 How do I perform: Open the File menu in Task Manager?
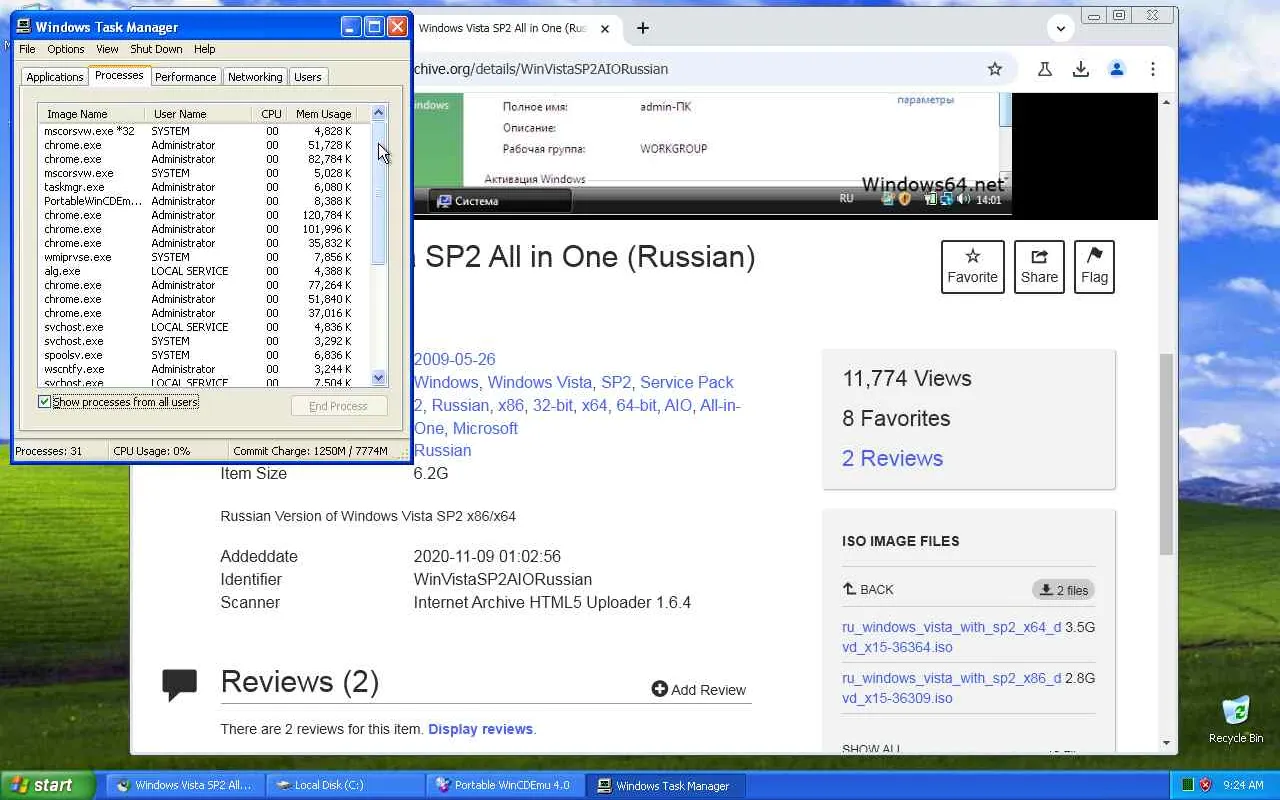coord(27,49)
